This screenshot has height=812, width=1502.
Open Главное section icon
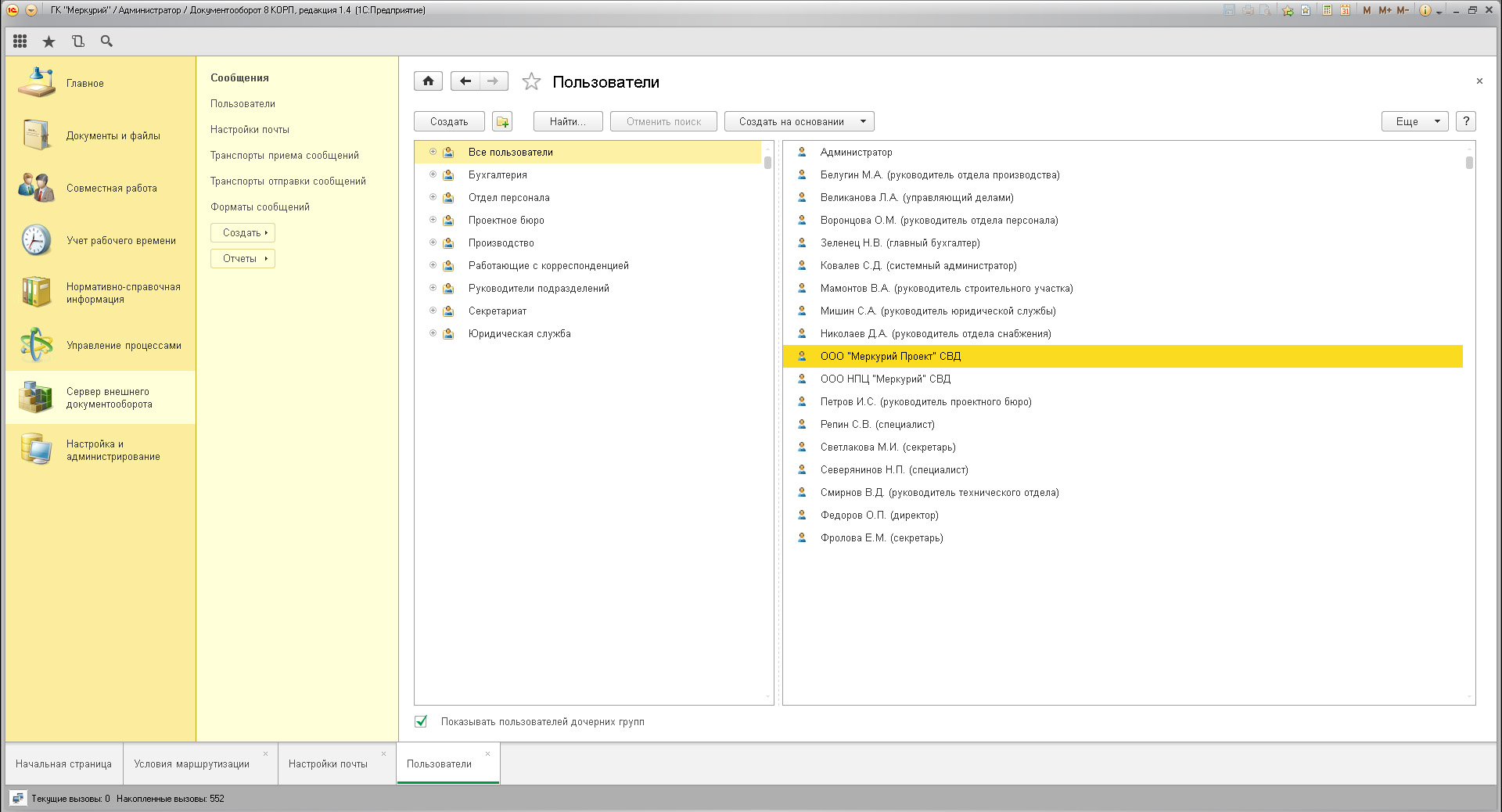[36, 82]
